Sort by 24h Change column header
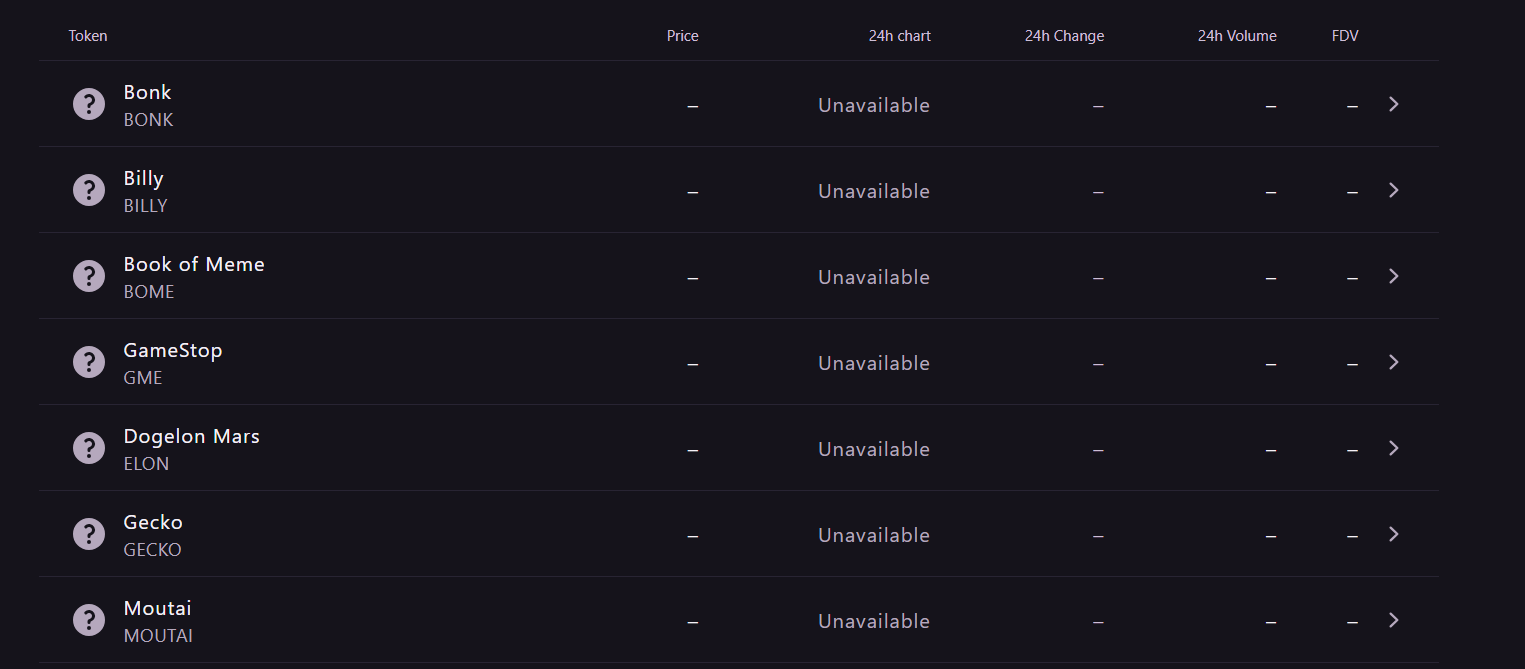Screen dimensions: 1525x669 click(1064, 36)
